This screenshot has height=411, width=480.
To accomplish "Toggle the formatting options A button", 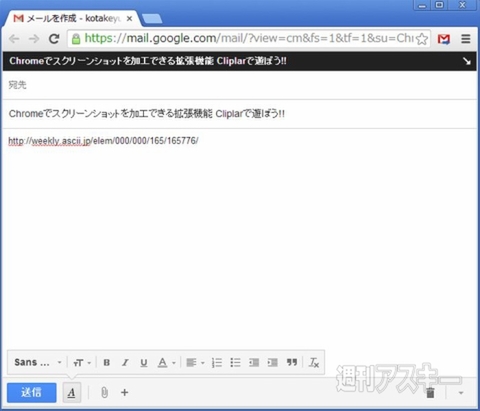I will [72, 393].
